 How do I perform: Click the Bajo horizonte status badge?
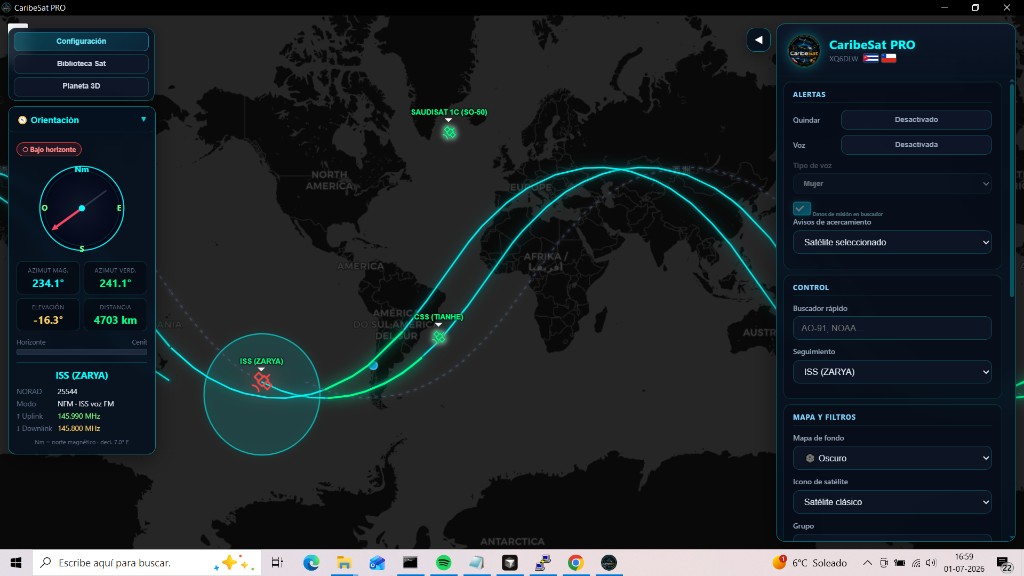click(49, 150)
